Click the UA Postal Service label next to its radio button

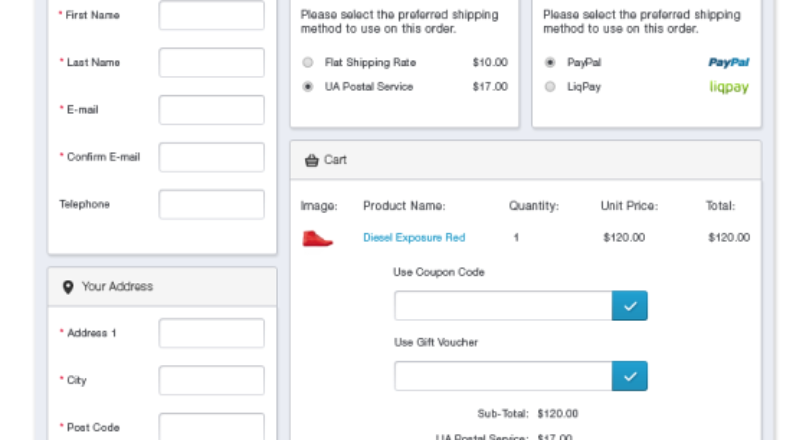(x=369, y=86)
